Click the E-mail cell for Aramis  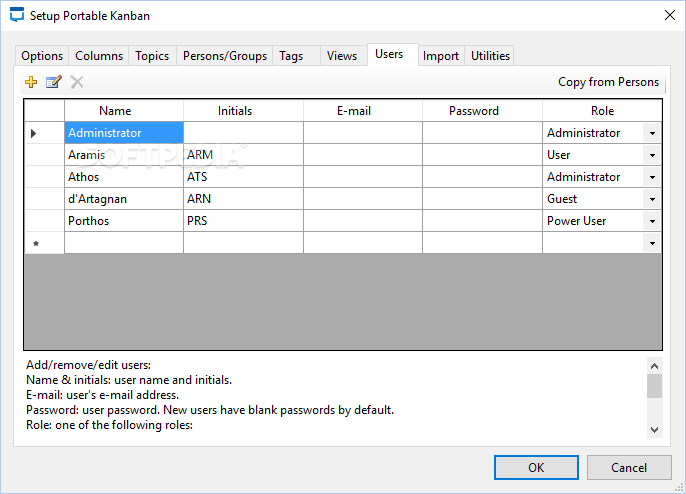coord(363,155)
